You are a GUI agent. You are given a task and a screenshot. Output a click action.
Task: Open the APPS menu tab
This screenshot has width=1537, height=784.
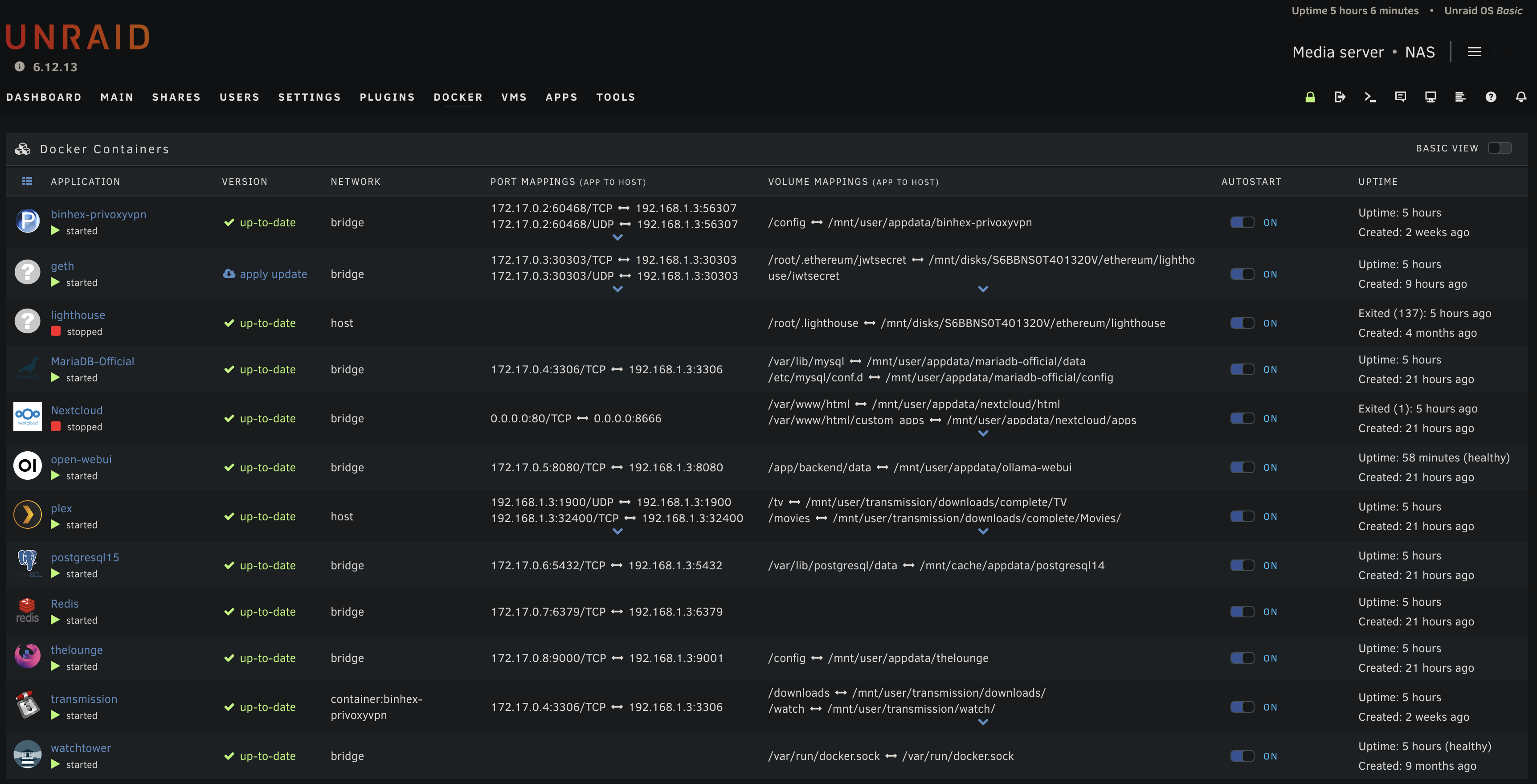point(561,96)
